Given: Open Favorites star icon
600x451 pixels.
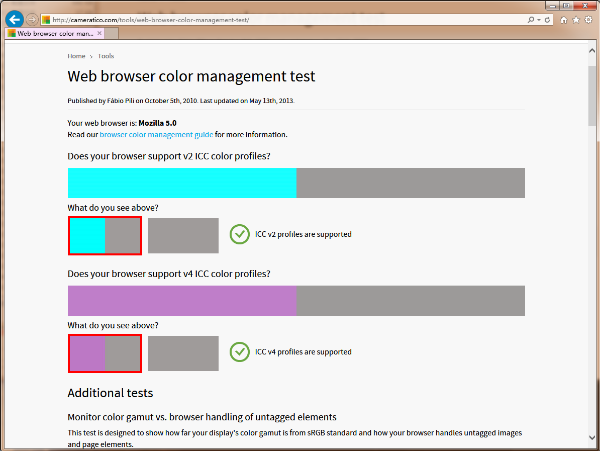Looking at the screenshot, I should 577,19.
